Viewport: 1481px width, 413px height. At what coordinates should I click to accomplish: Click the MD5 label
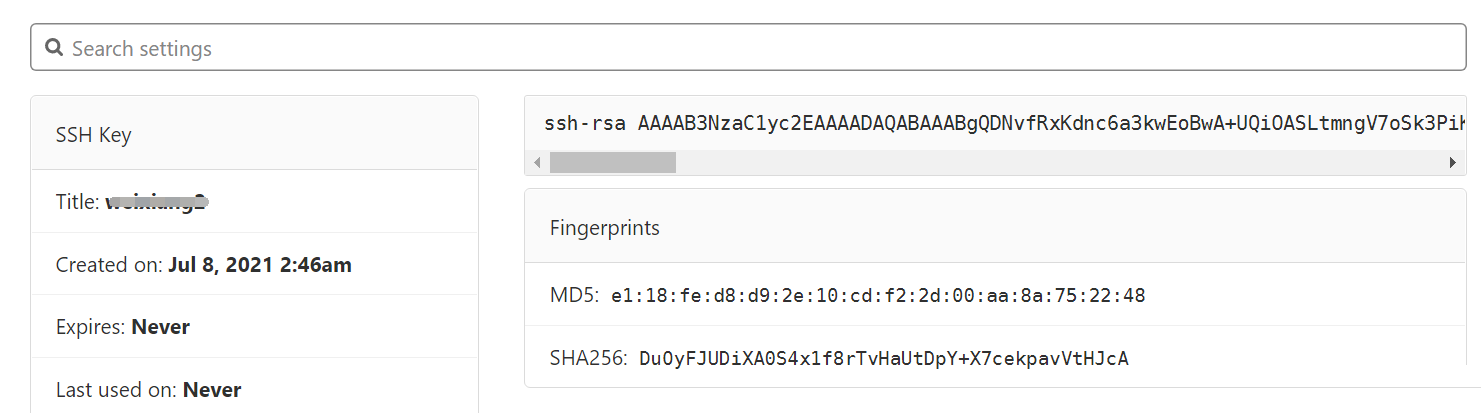[x=574, y=295]
